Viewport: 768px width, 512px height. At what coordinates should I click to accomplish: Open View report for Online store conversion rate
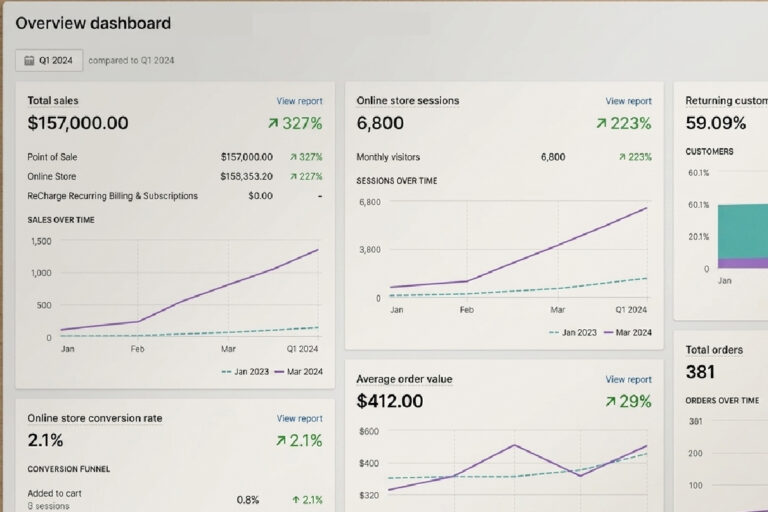coord(299,418)
